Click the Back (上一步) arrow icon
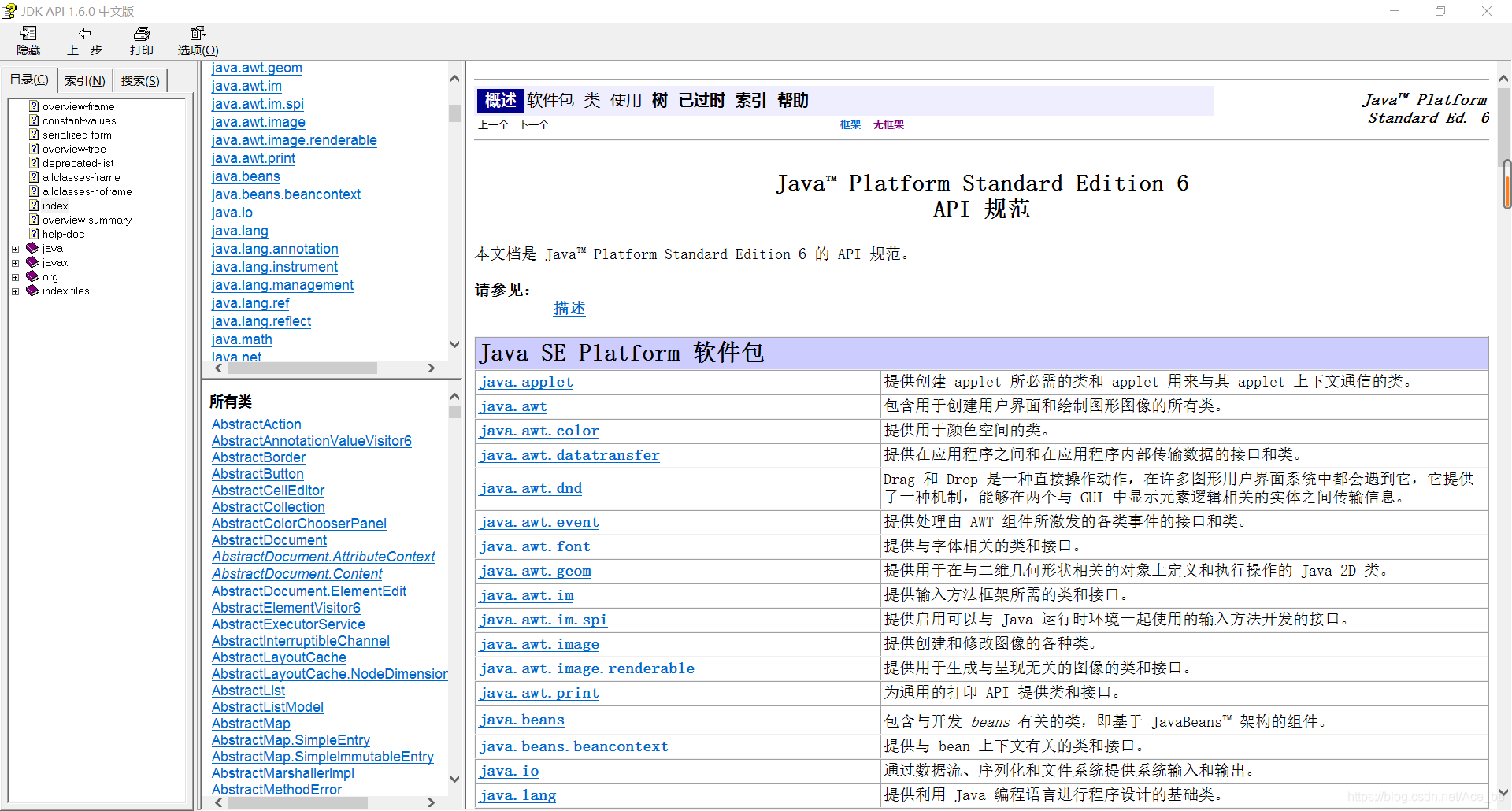 tap(85, 33)
